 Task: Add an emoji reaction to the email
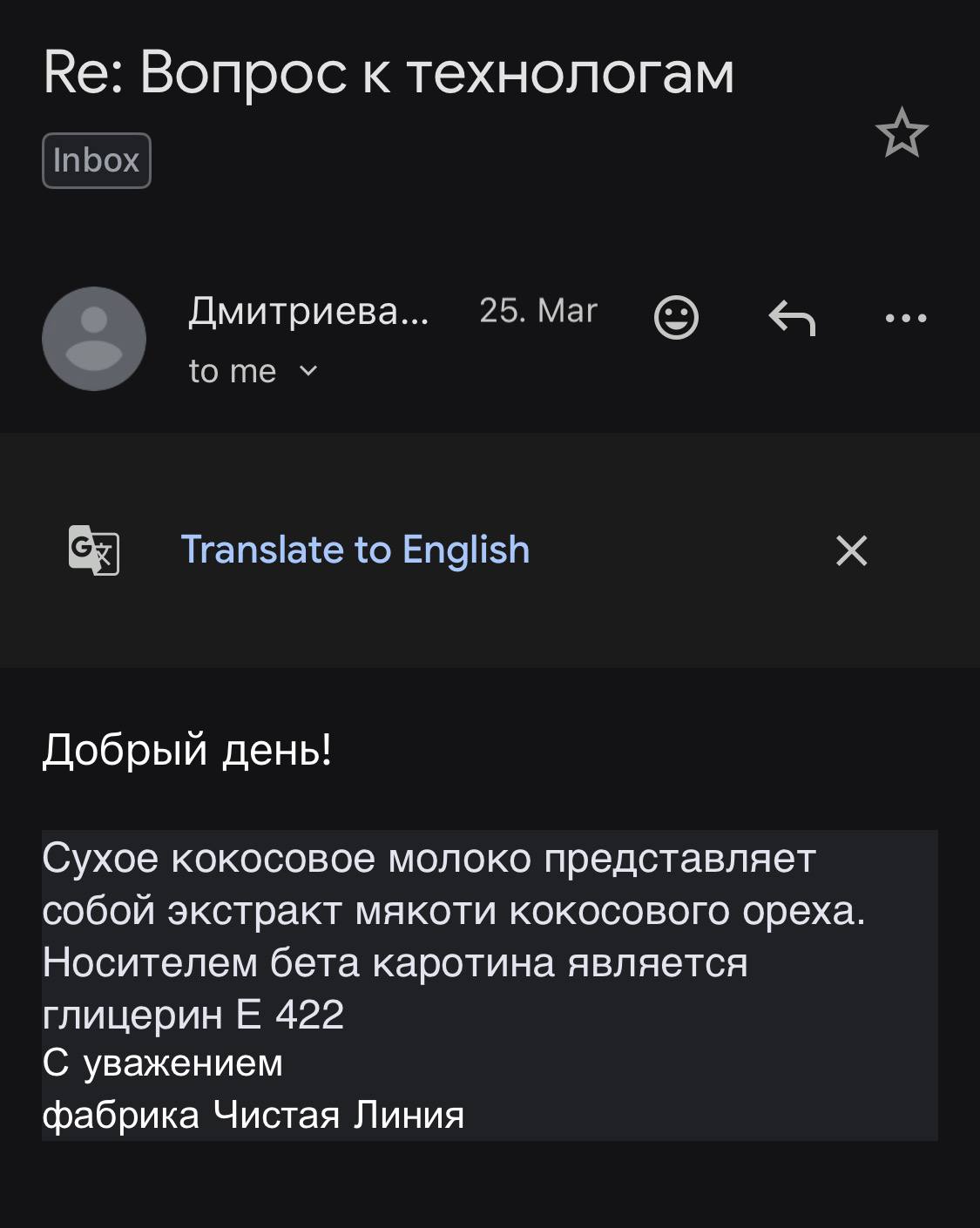[676, 318]
